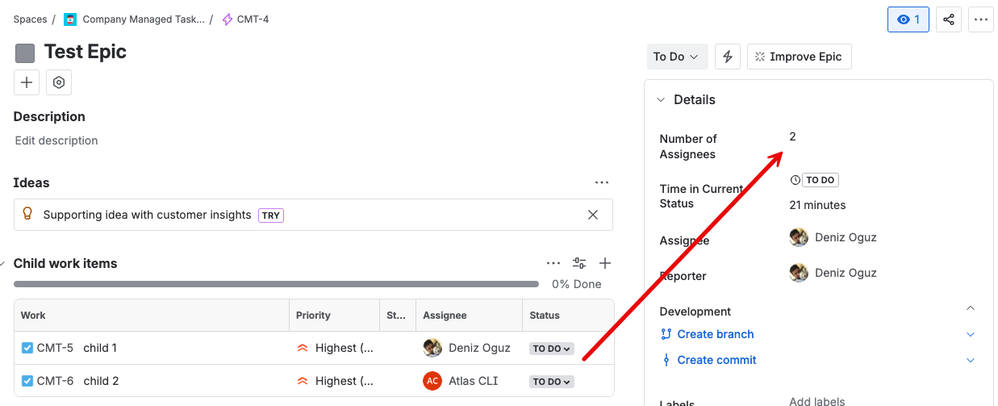The width and height of the screenshot is (998, 406).
Task: Open the Spaces breadcrumb link
Action: pyautogui.click(x=30, y=19)
